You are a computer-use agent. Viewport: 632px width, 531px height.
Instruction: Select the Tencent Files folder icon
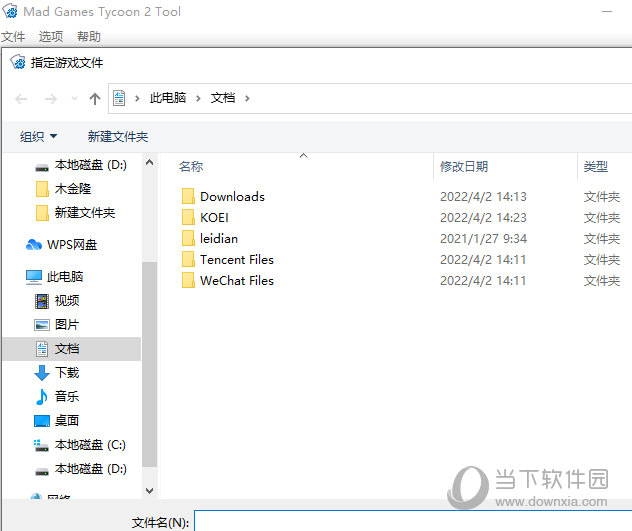pyautogui.click(x=188, y=259)
